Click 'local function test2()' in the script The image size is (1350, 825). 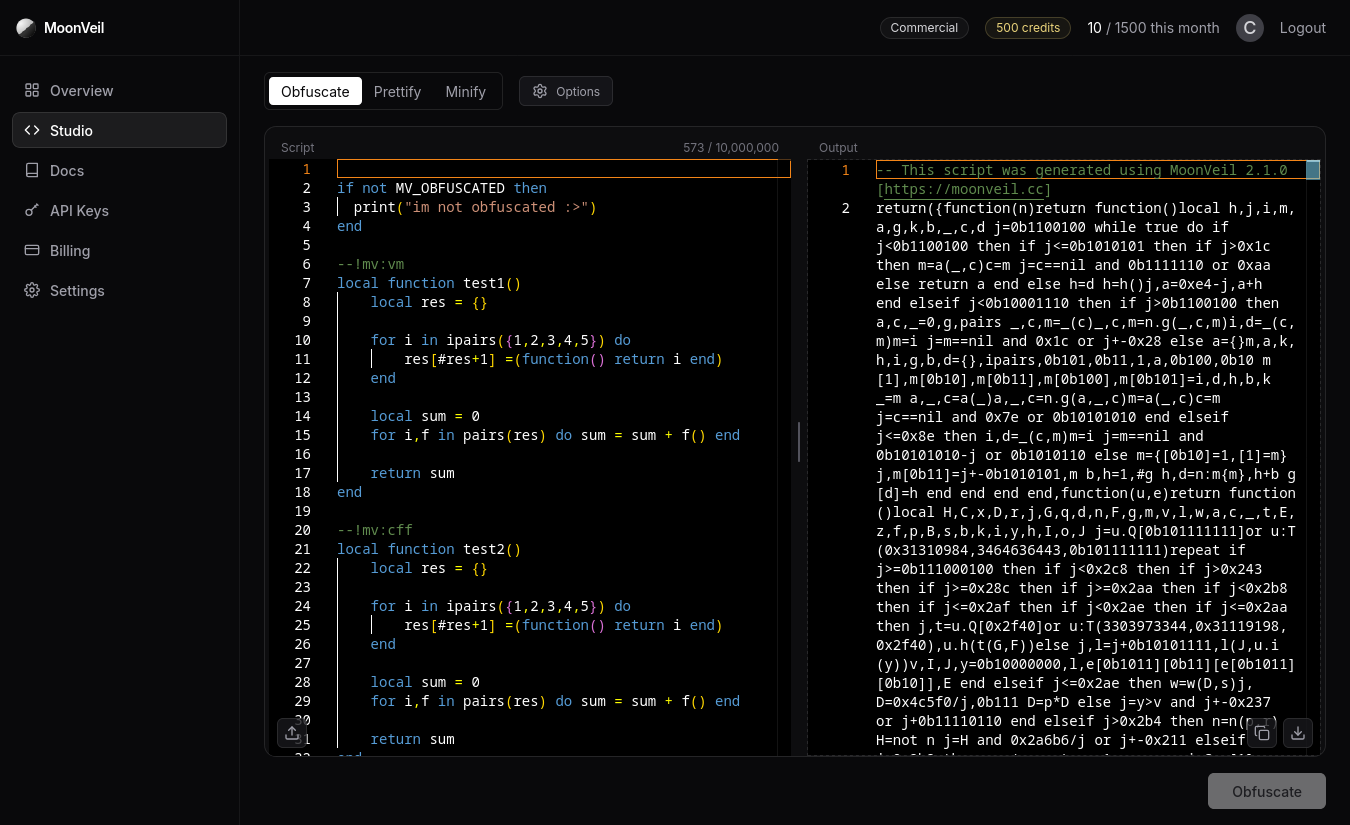pos(429,549)
